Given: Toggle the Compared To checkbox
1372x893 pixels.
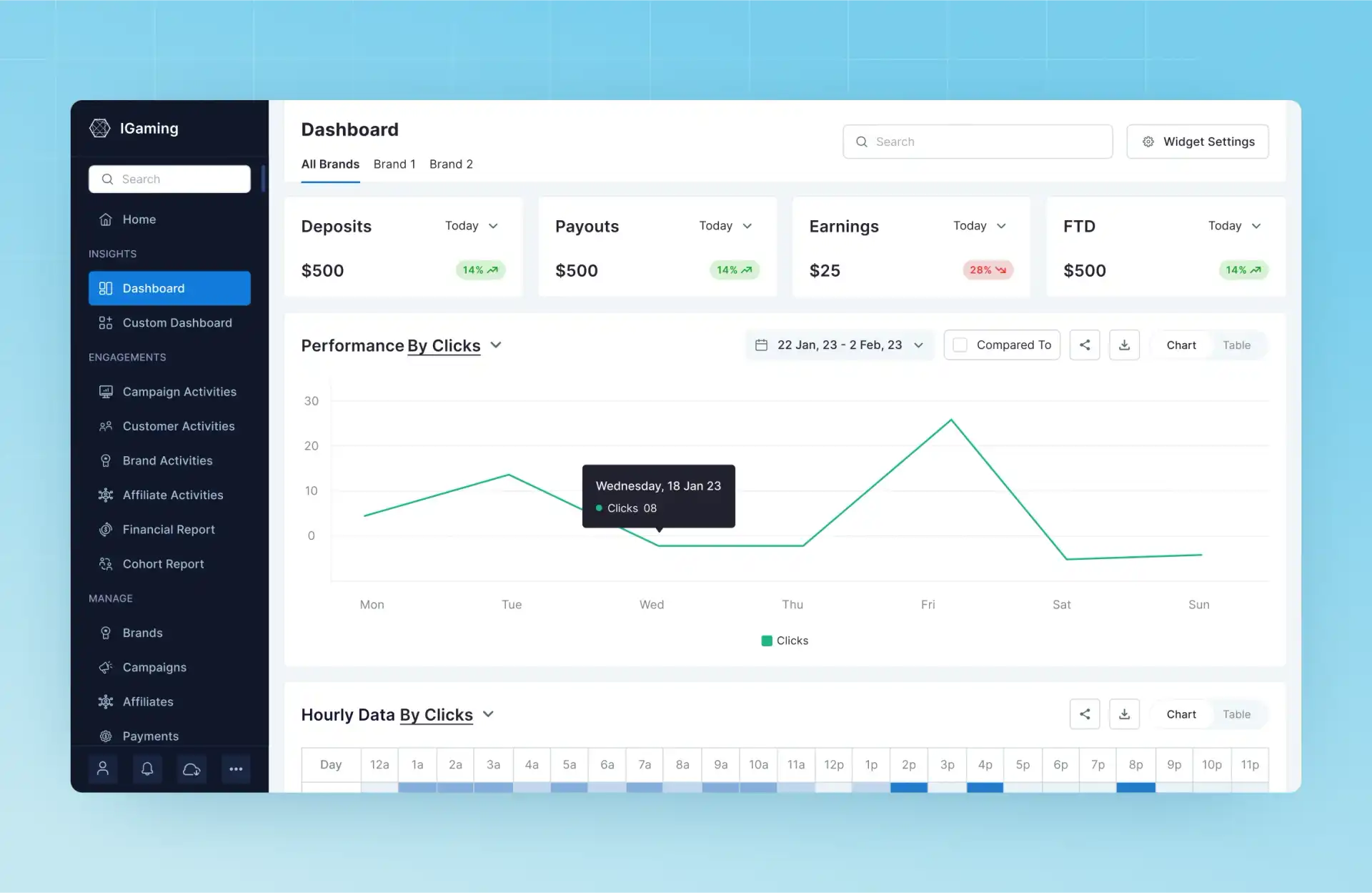Looking at the screenshot, I should 960,345.
